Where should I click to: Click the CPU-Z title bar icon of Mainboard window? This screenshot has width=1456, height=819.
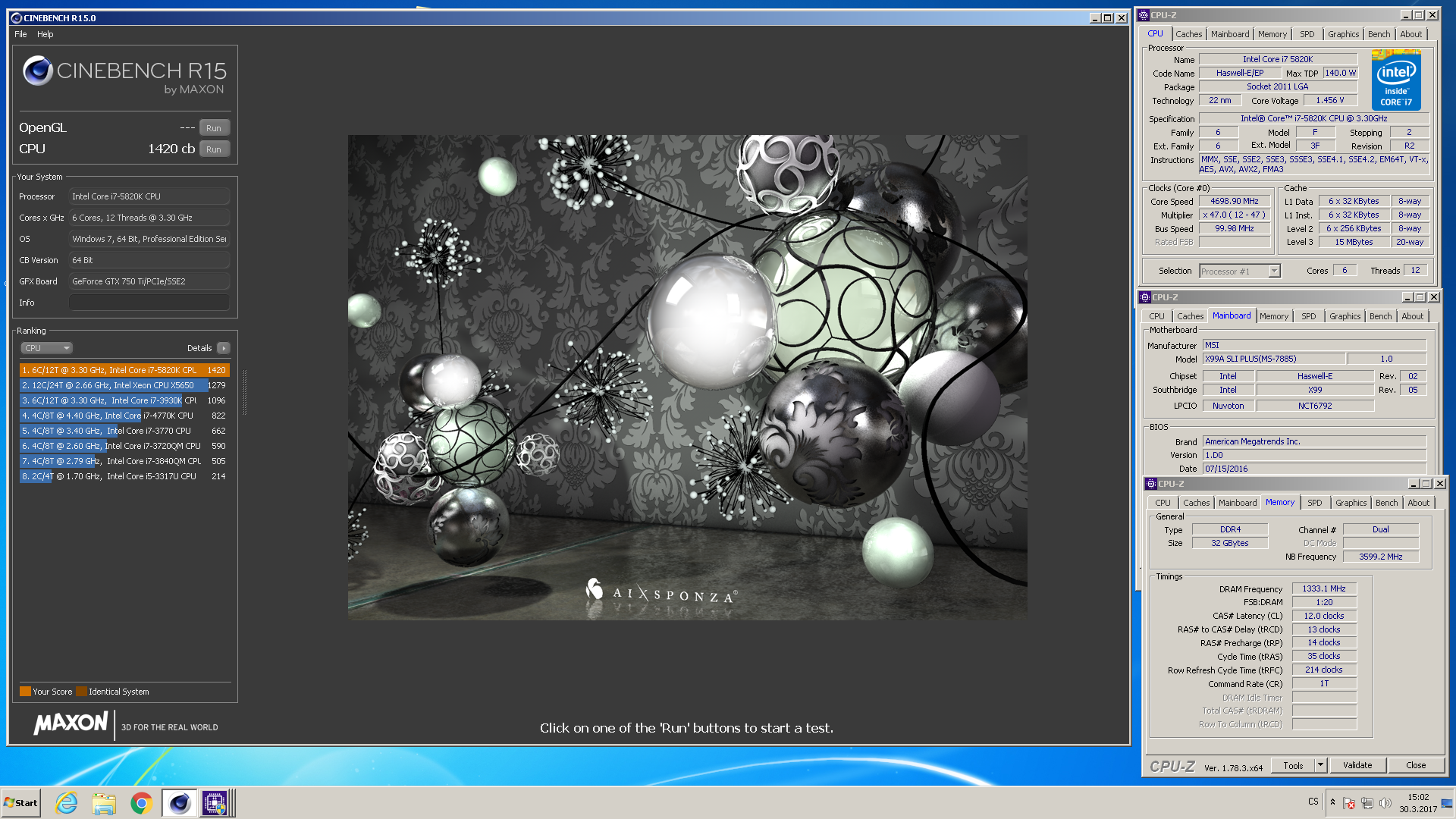[x=1145, y=297]
